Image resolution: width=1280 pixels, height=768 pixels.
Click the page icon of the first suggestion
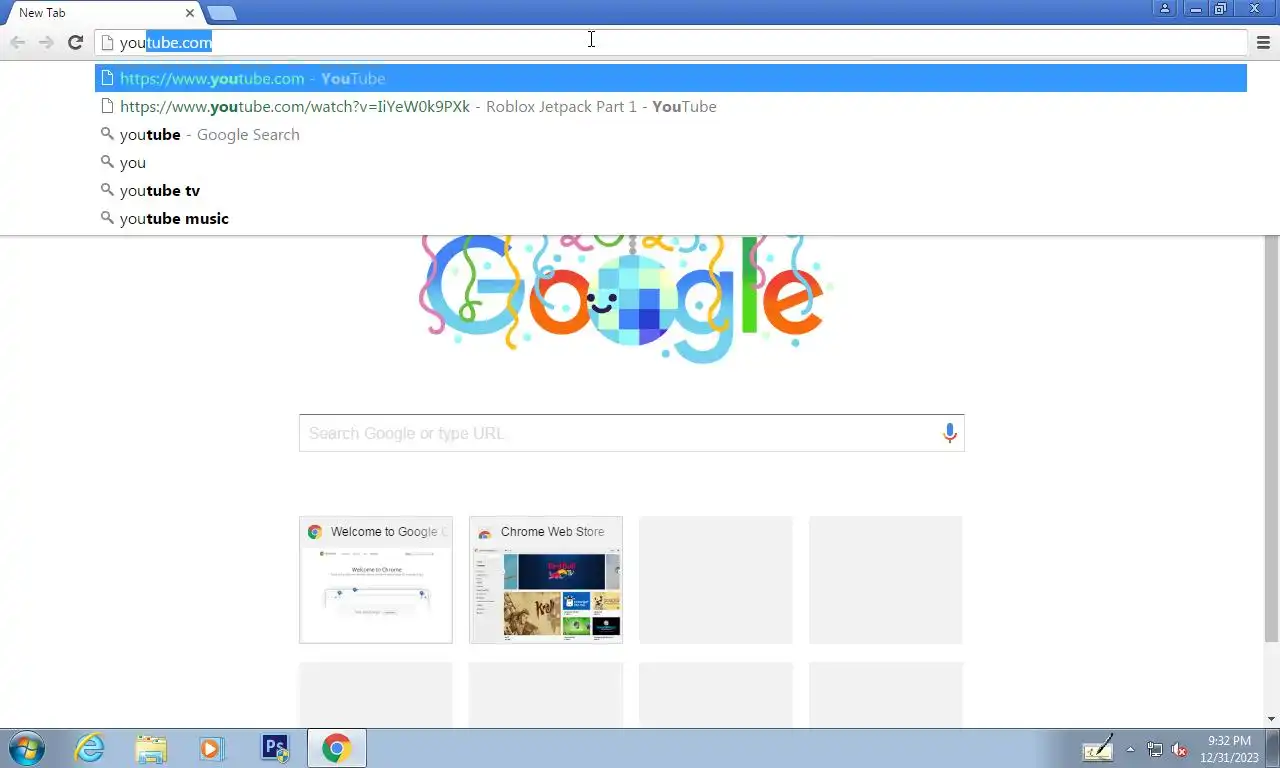click(x=107, y=78)
